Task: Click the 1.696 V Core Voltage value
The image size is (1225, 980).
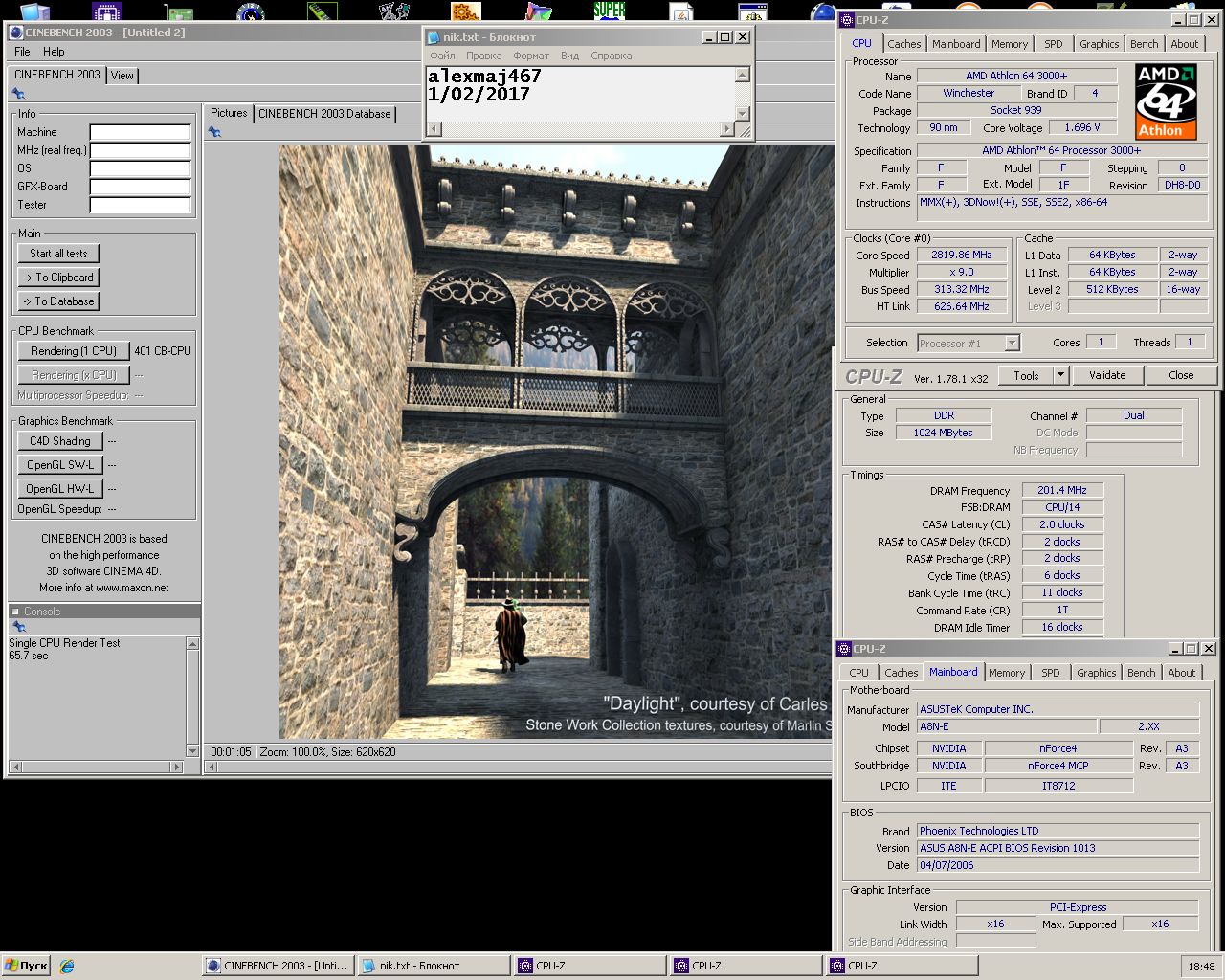Action: pos(1082,128)
